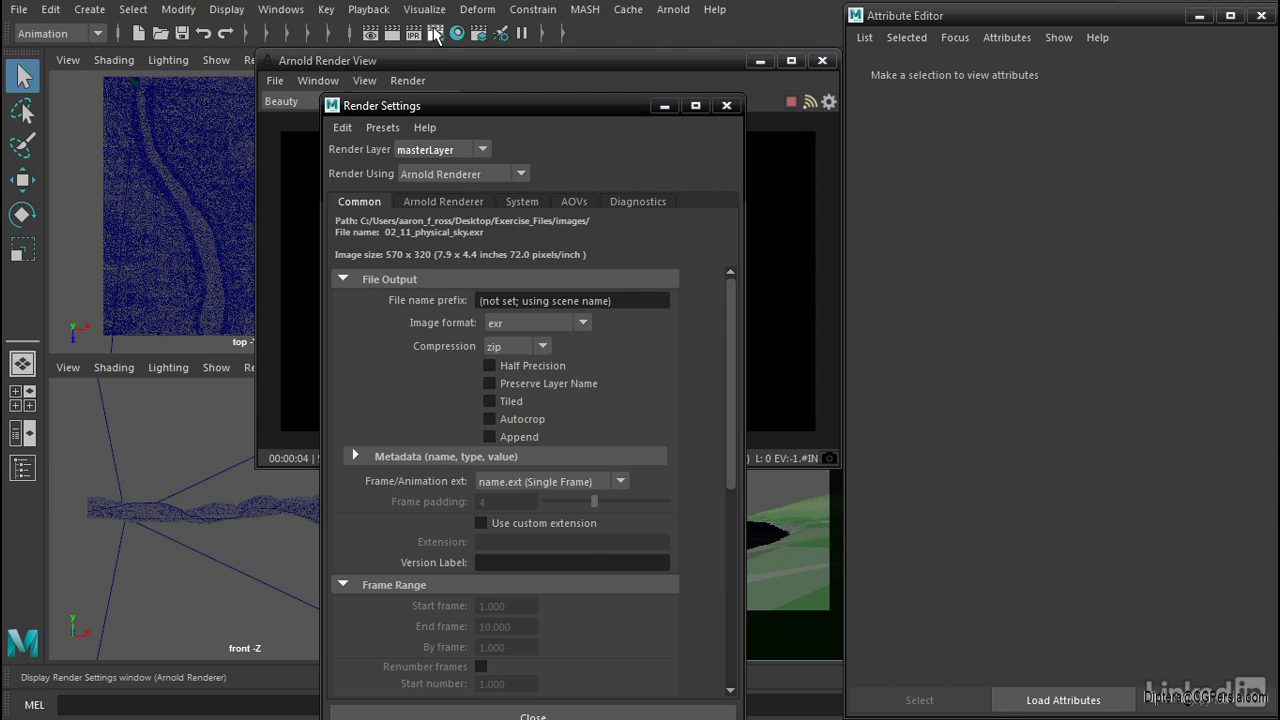This screenshot has height=720, width=1280.
Task: Redo the last action
Action: click(x=226, y=33)
